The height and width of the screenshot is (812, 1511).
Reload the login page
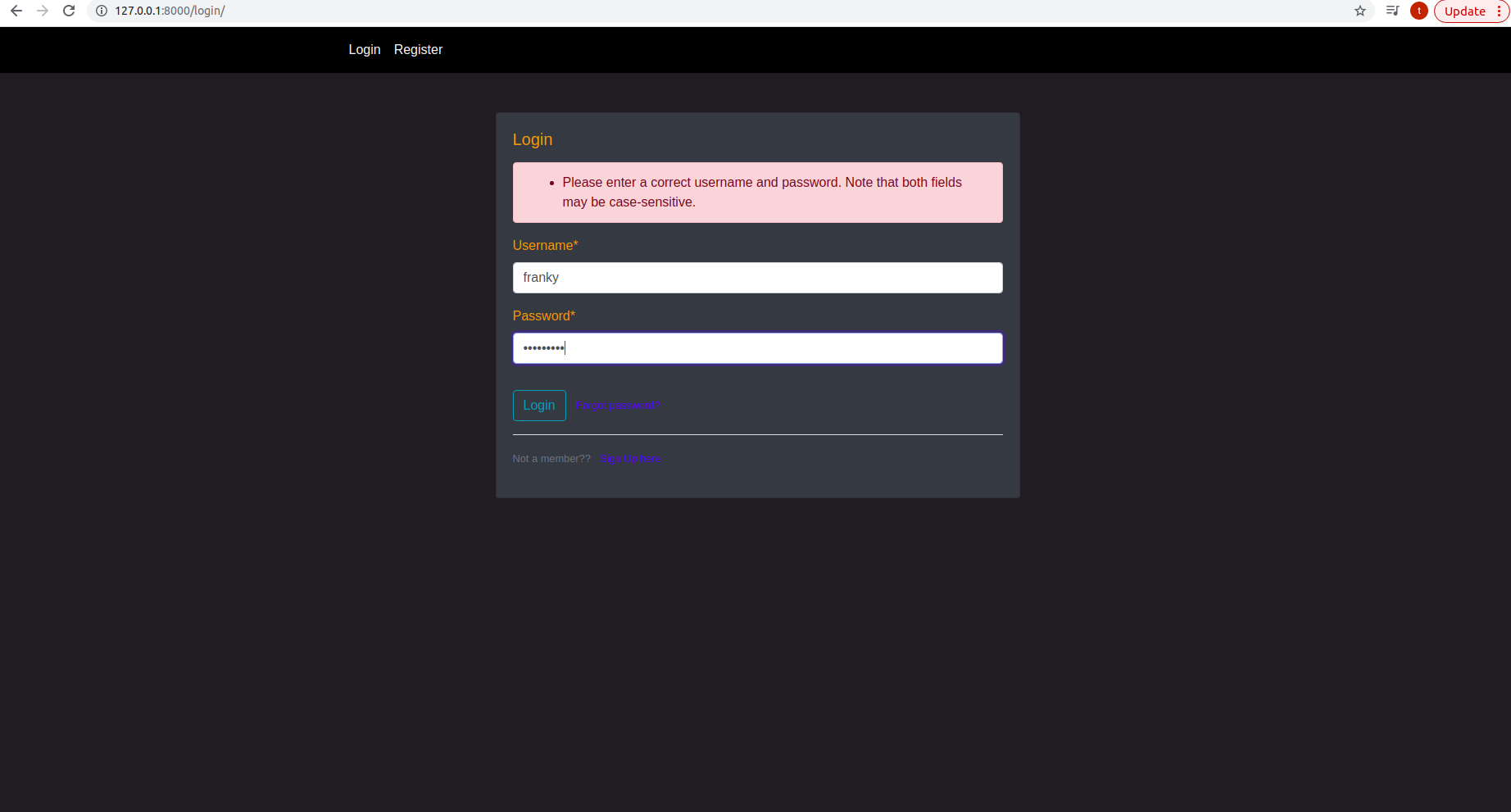point(68,11)
